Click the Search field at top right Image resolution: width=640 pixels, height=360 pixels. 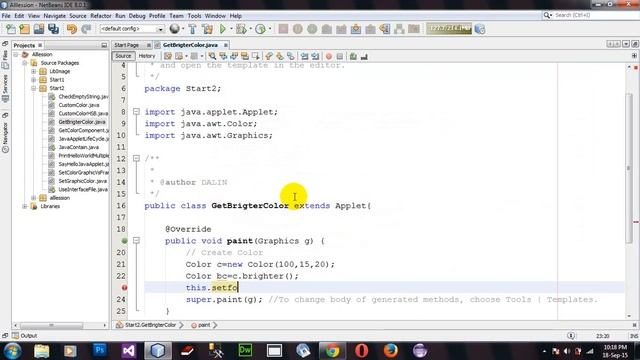(x=594, y=15)
